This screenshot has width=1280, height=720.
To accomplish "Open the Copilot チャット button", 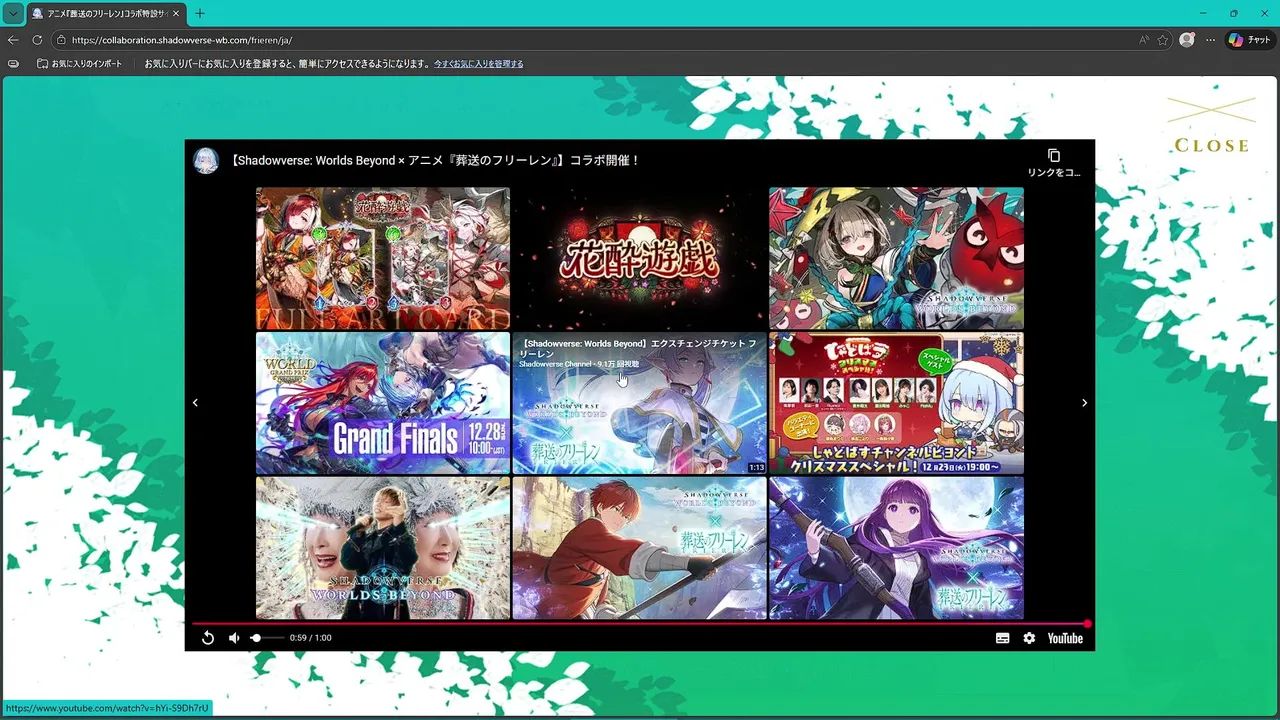I will (1249, 40).
